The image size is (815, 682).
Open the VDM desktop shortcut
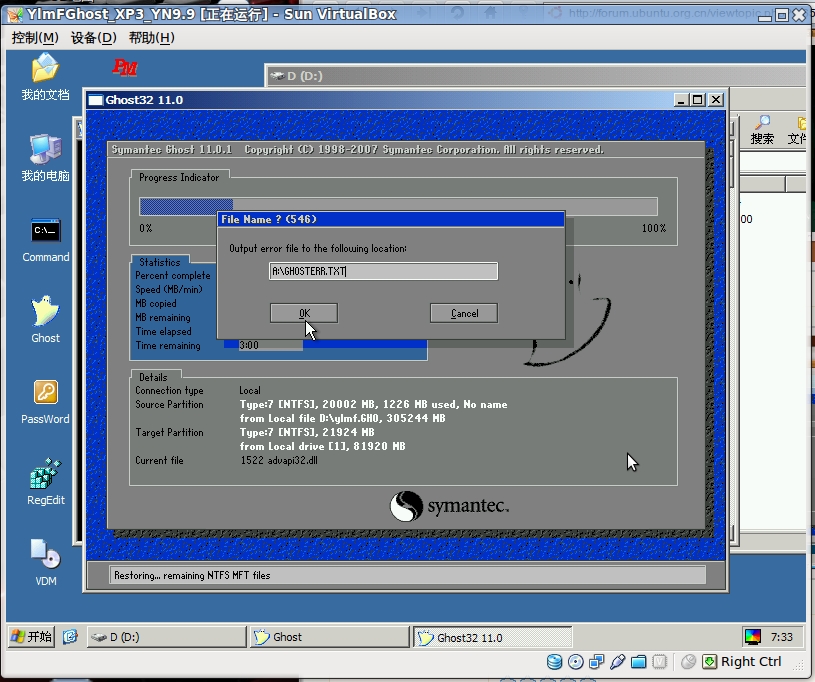46,563
